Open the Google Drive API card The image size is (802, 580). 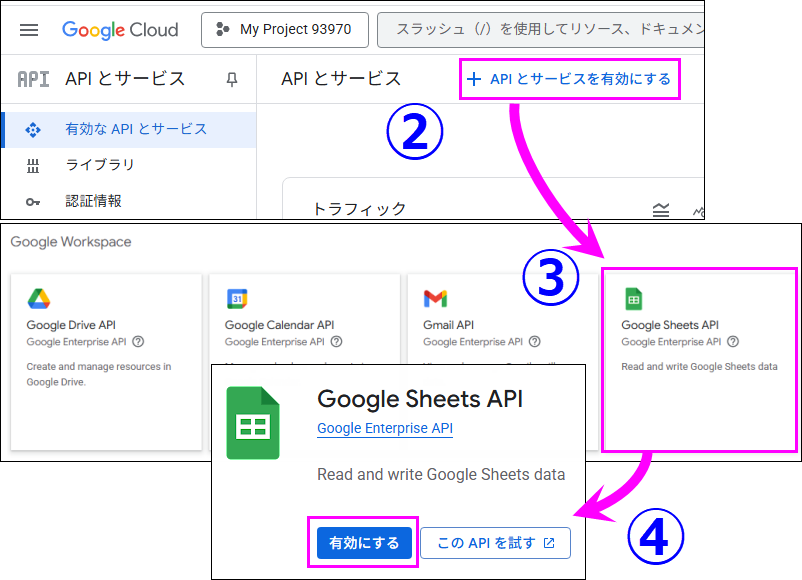tap(106, 362)
